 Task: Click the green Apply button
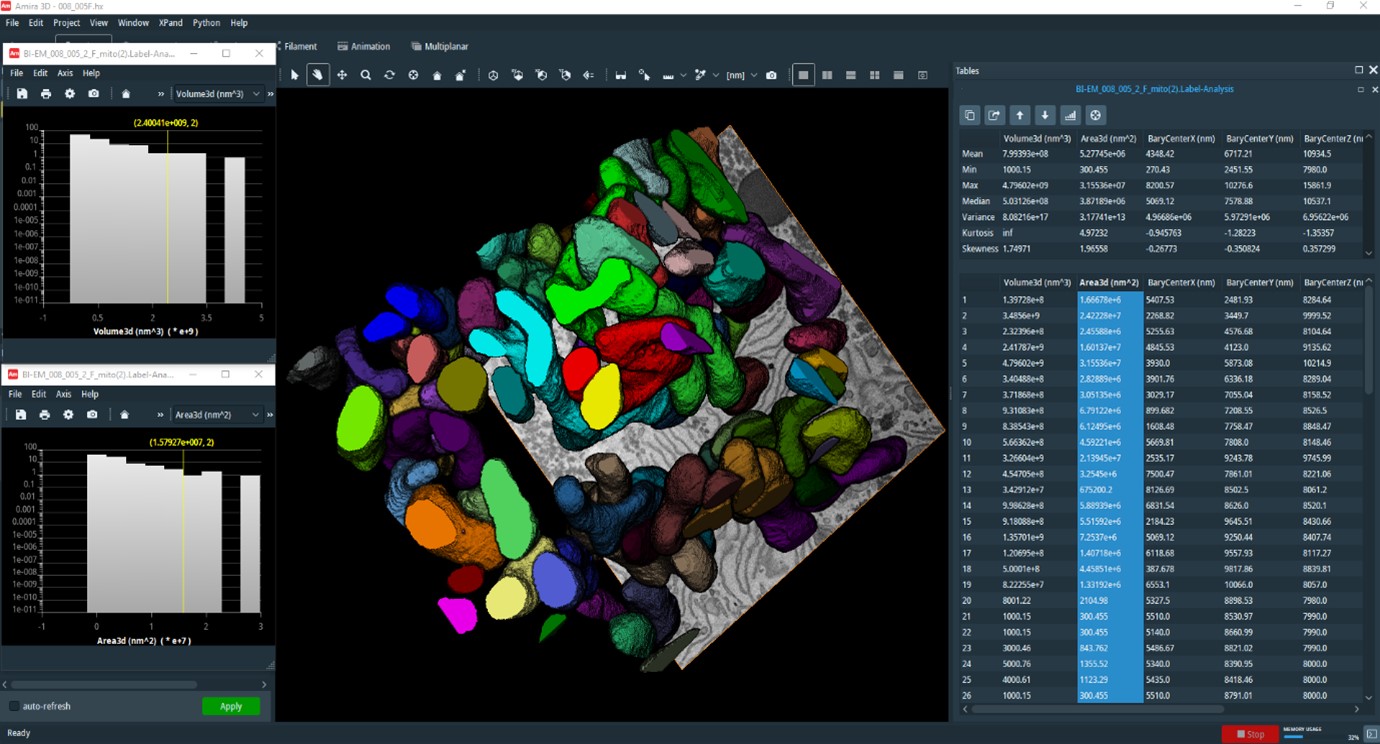tap(231, 706)
